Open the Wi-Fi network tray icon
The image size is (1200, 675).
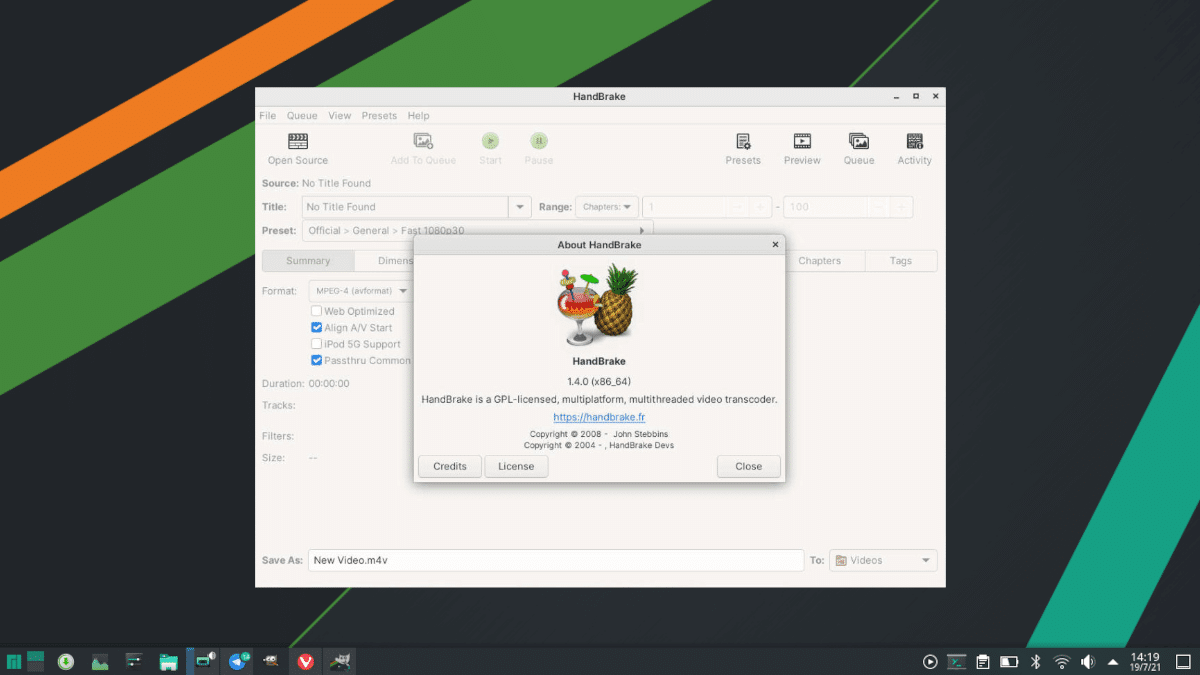click(1062, 661)
